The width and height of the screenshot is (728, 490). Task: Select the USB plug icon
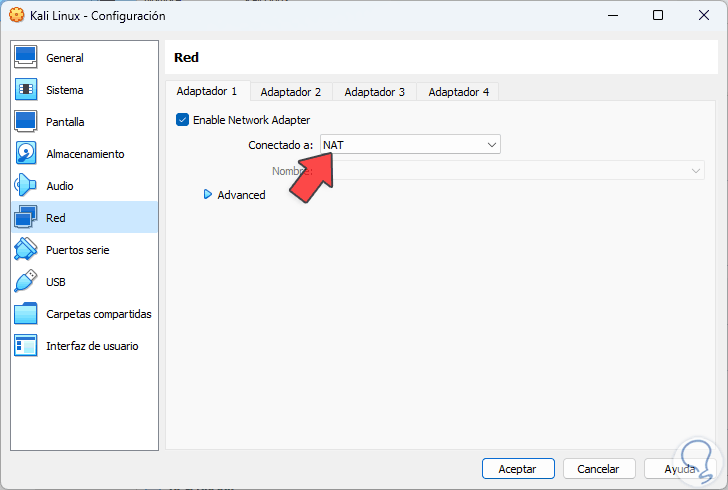click(x=26, y=281)
